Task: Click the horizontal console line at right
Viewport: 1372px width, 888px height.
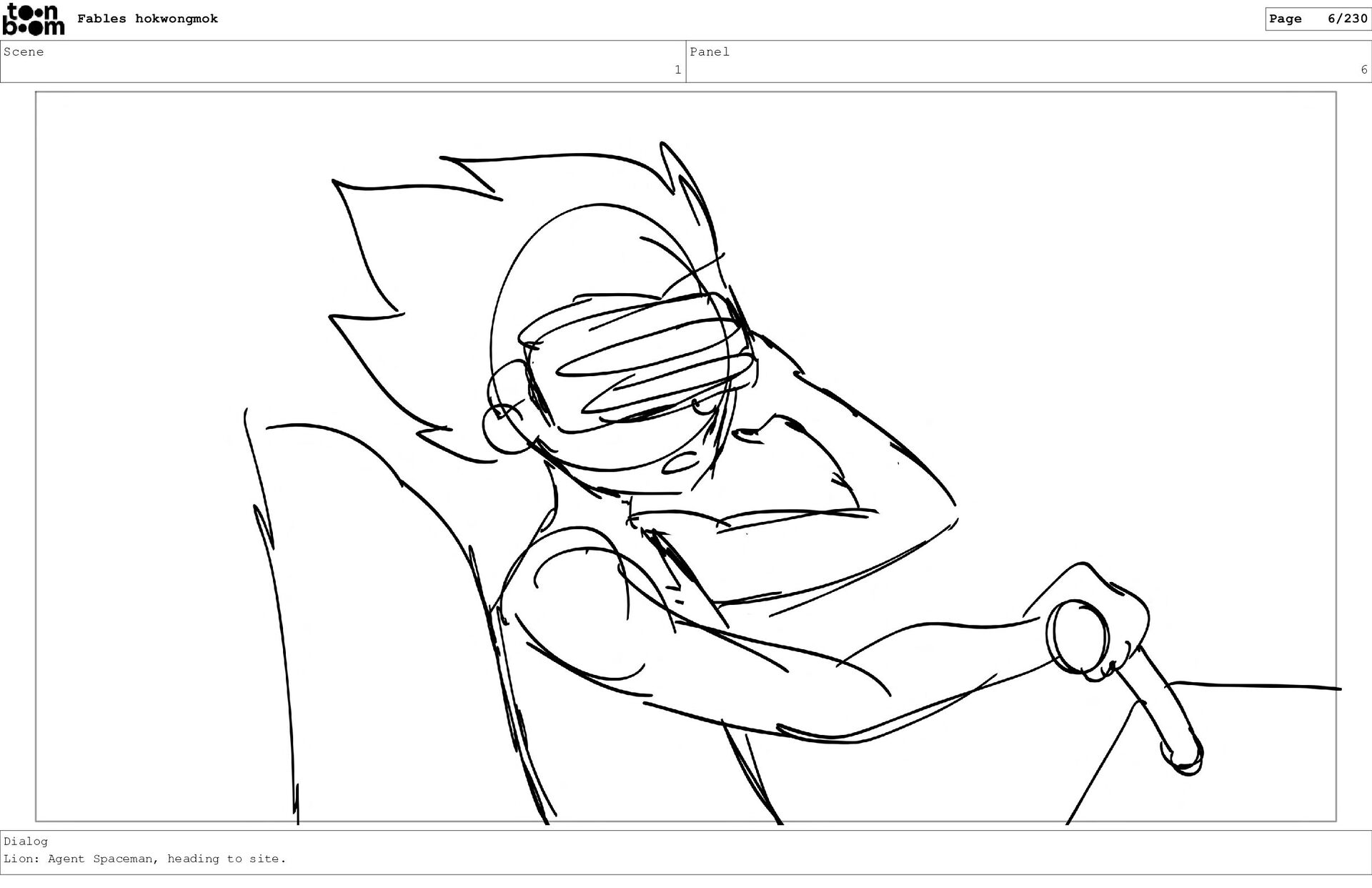Action: 1258,686
